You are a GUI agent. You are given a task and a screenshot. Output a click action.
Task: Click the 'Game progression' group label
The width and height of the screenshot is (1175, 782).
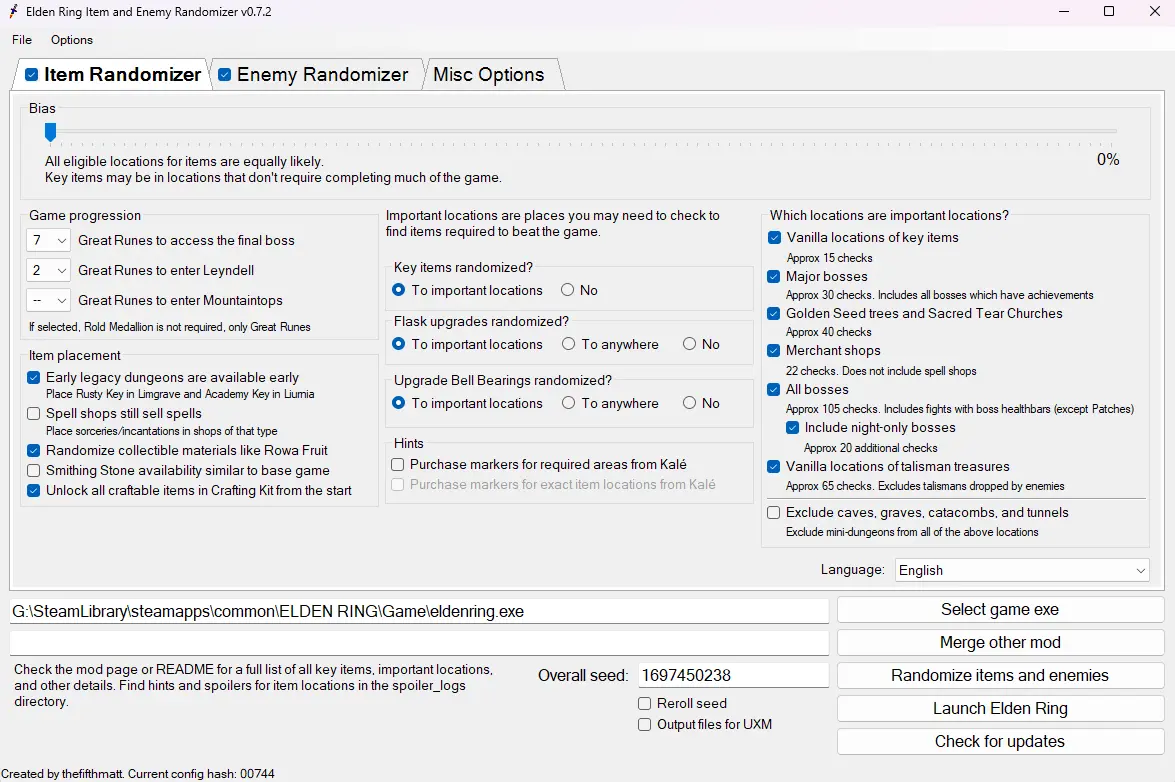point(85,216)
